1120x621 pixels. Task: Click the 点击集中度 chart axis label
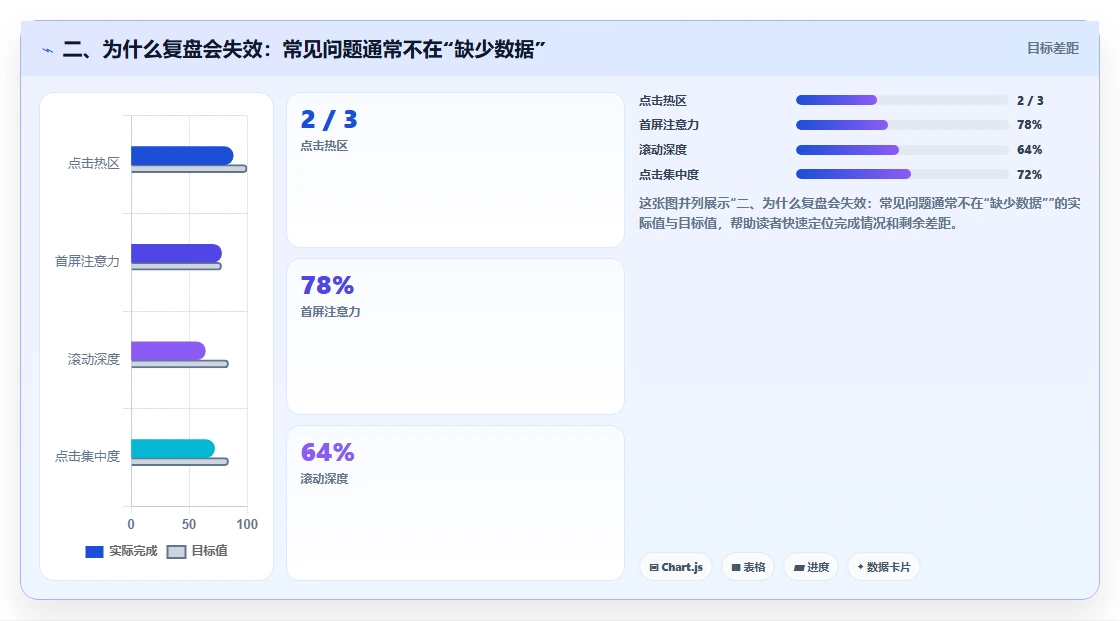click(x=87, y=456)
